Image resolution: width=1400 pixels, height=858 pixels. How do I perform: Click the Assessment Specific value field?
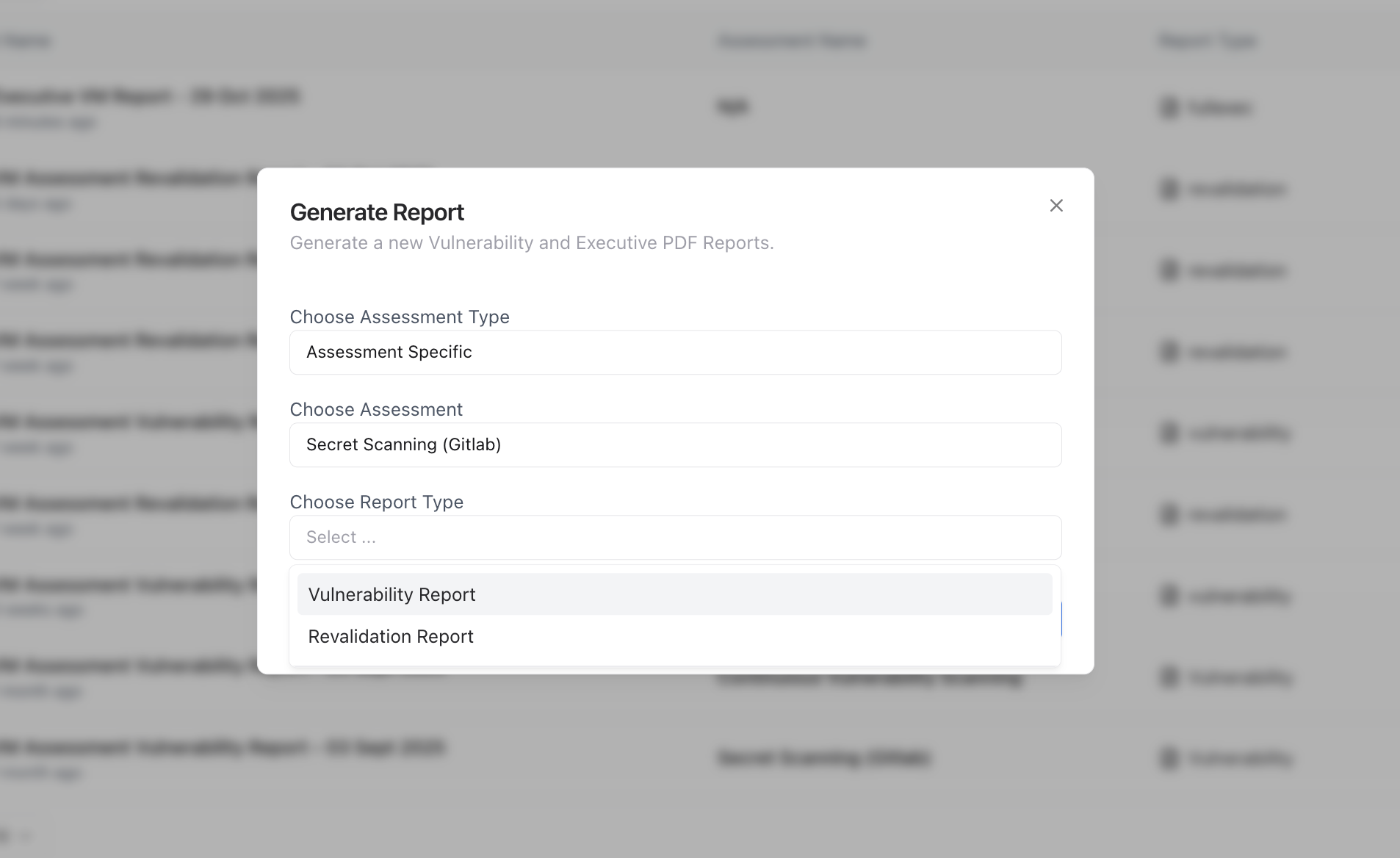pos(675,352)
